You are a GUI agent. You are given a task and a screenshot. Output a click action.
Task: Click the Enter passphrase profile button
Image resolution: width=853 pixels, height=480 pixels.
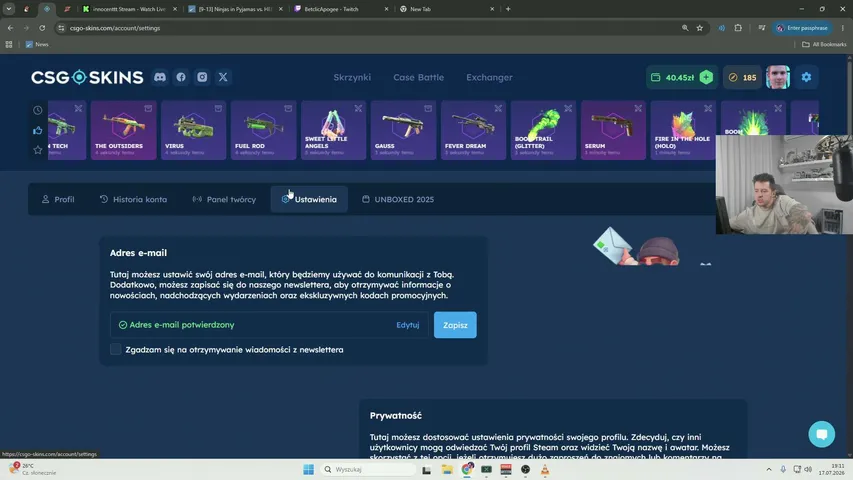point(802,28)
